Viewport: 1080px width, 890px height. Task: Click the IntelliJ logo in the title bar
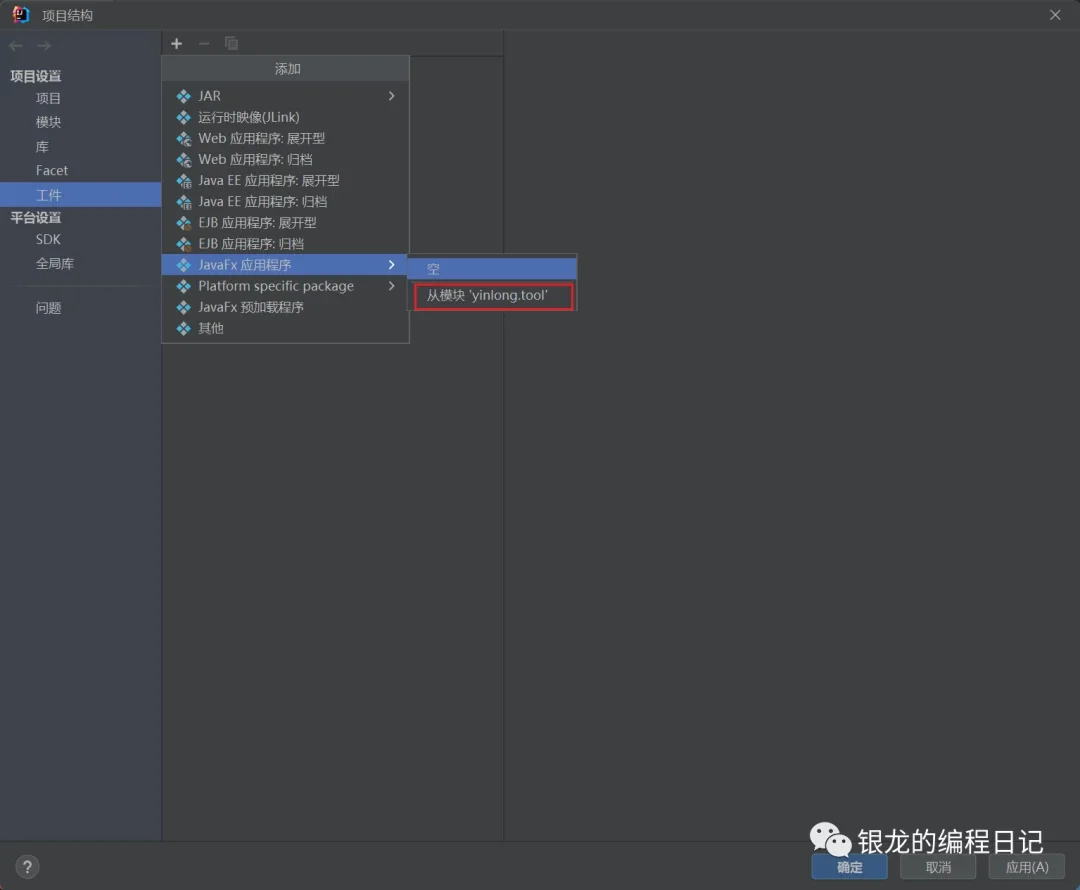coord(21,14)
